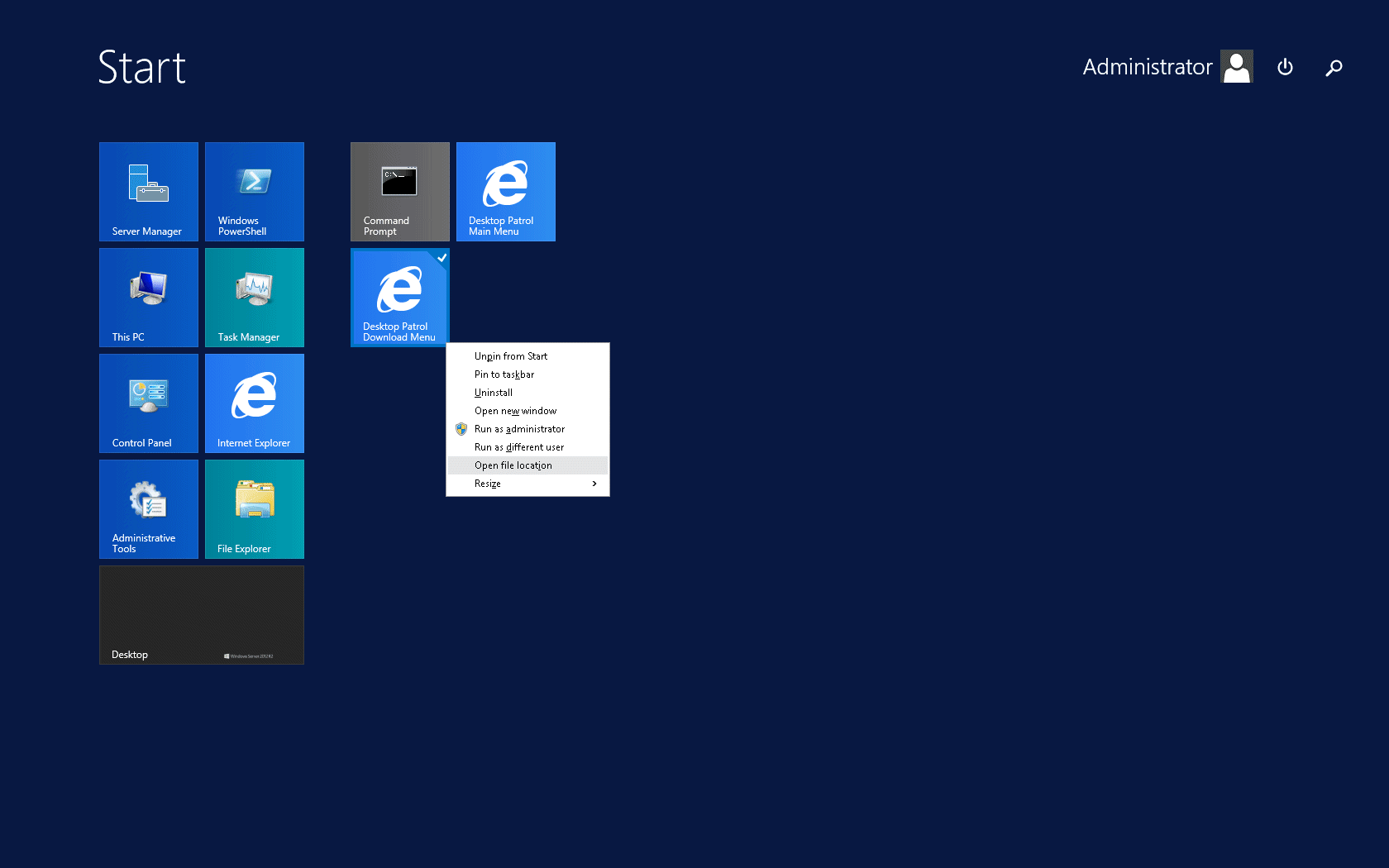Select Run as administrator
This screenshot has height=868, width=1389.
point(527,429)
